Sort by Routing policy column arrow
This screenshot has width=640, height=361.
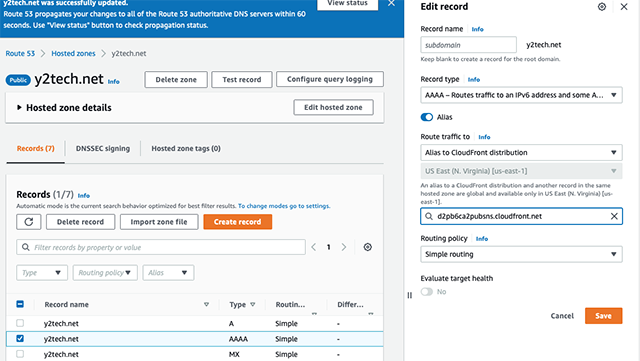point(314,313)
